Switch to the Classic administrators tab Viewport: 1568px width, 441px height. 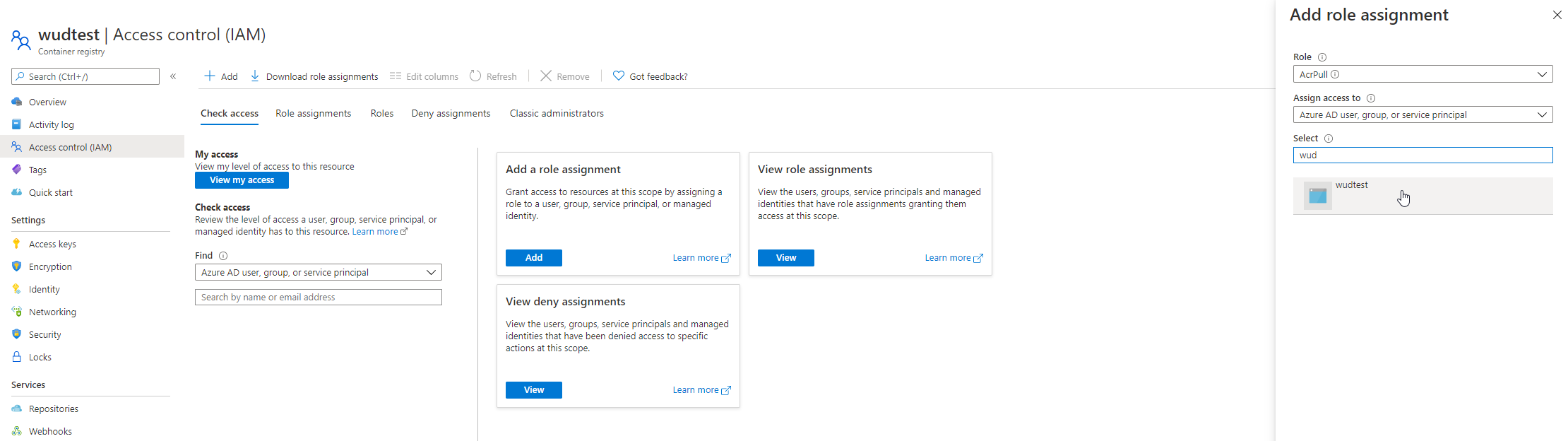(557, 113)
